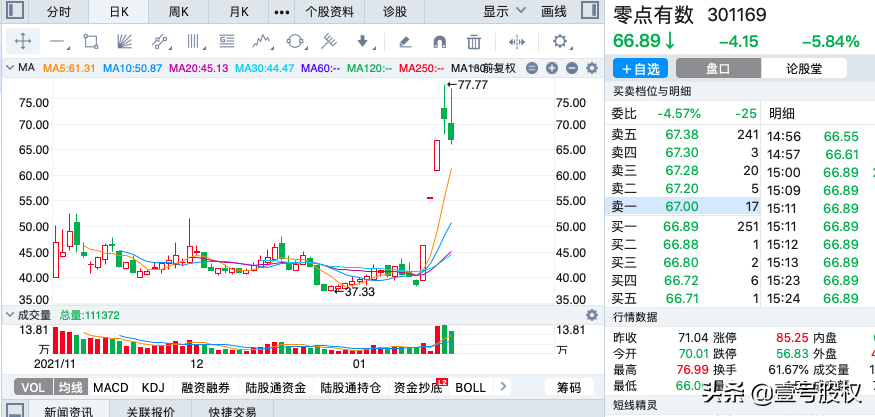875x417 pixels.
Task: Click the trash delete drawings icon
Action: [474, 41]
